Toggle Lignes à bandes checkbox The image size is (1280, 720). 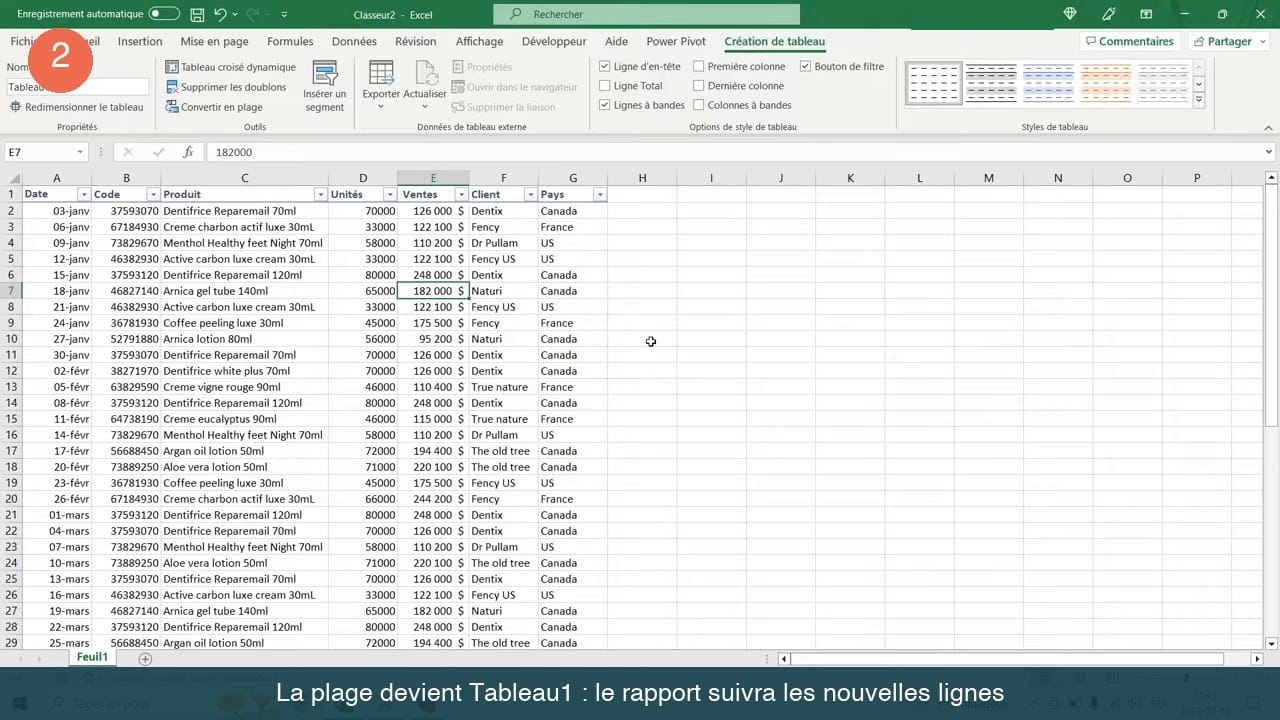point(604,105)
